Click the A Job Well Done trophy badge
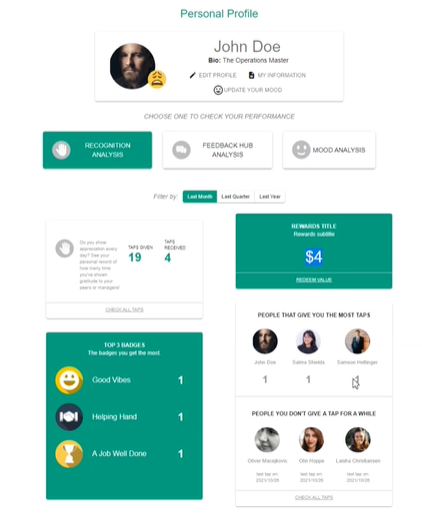The height and width of the screenshot is (517, 422). coord(69,454)
